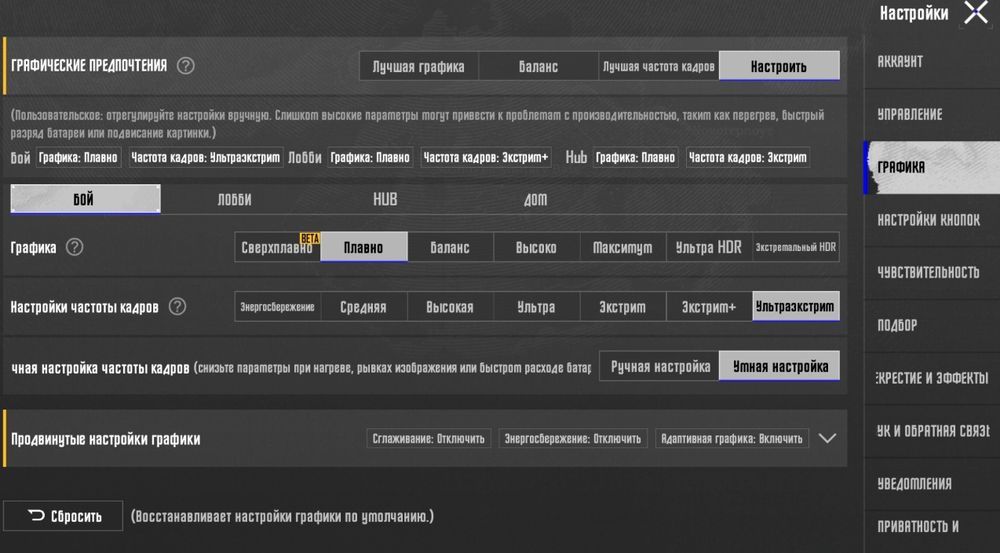
Task: Click Частота кадров: Ультраэкстрим summary tag
Action: [205, 158]
